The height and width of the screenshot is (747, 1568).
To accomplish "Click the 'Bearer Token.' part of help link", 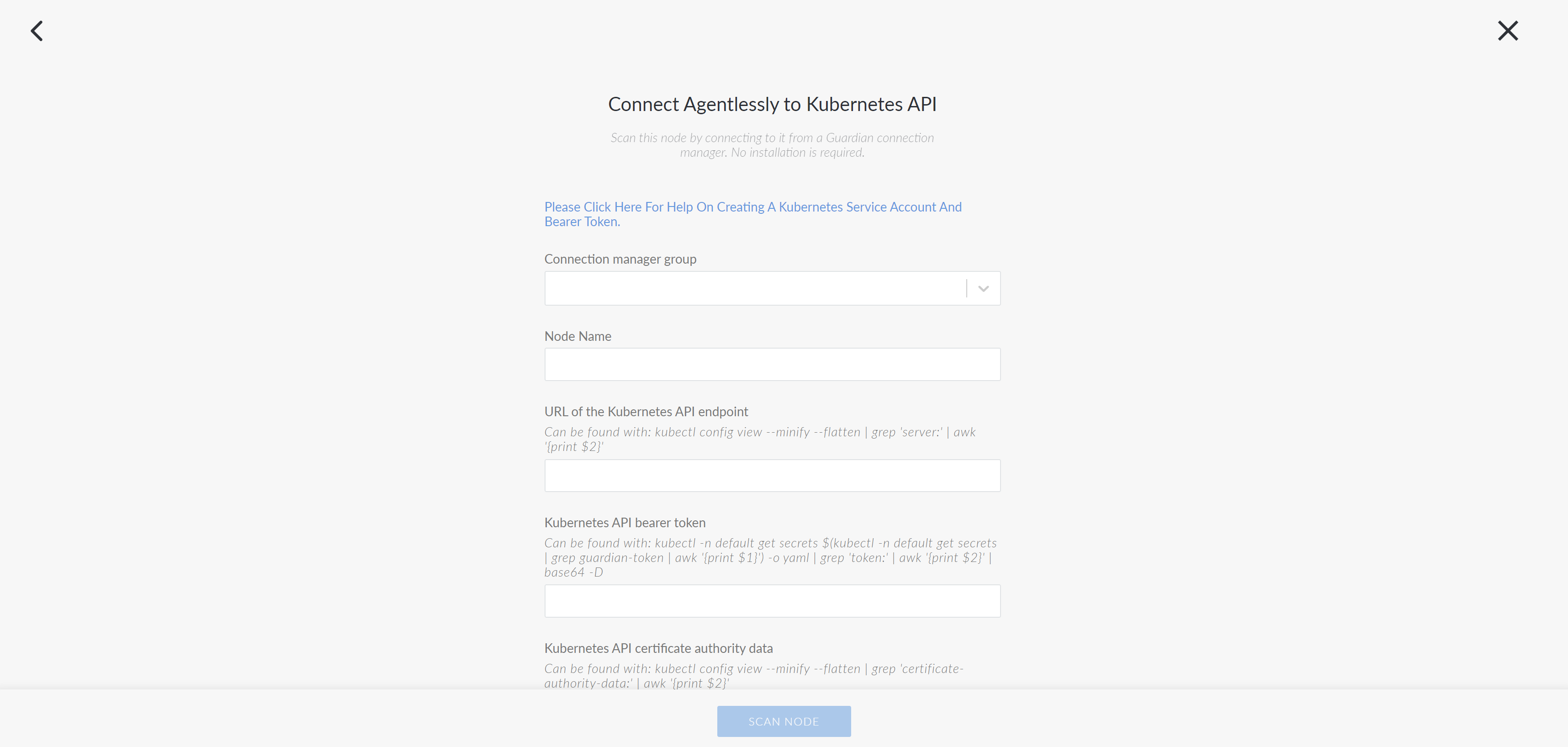I will pos(582,222).
